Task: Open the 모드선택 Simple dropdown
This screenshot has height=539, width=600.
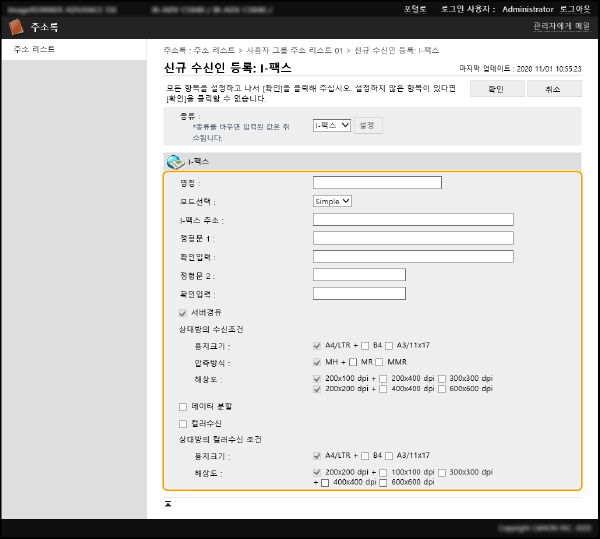Action: pyautogui.click(x=332, y=201)
